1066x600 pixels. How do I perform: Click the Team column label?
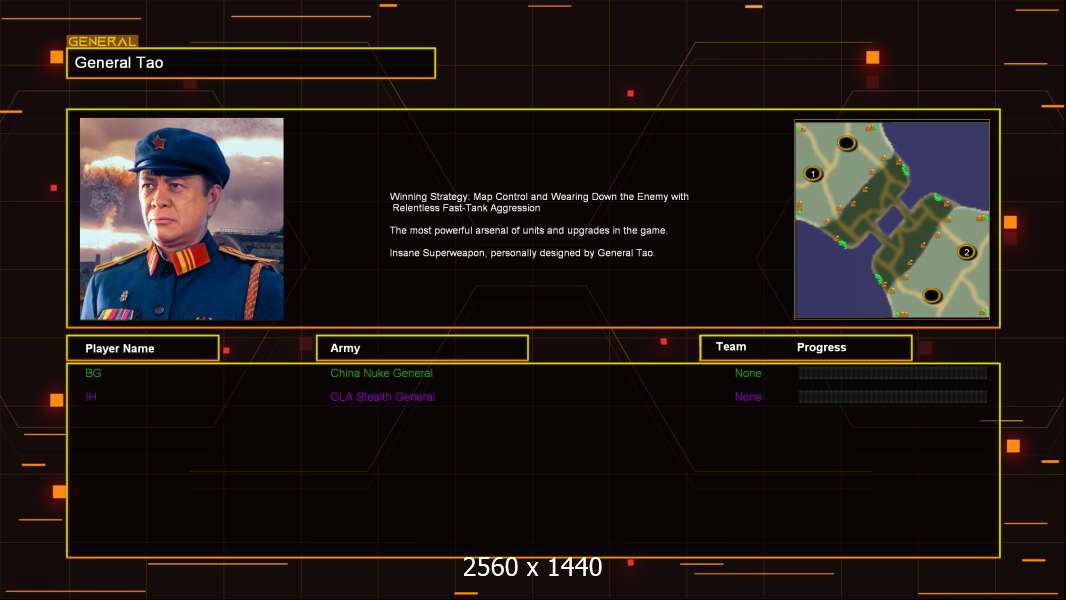click(x=731, y=347)
